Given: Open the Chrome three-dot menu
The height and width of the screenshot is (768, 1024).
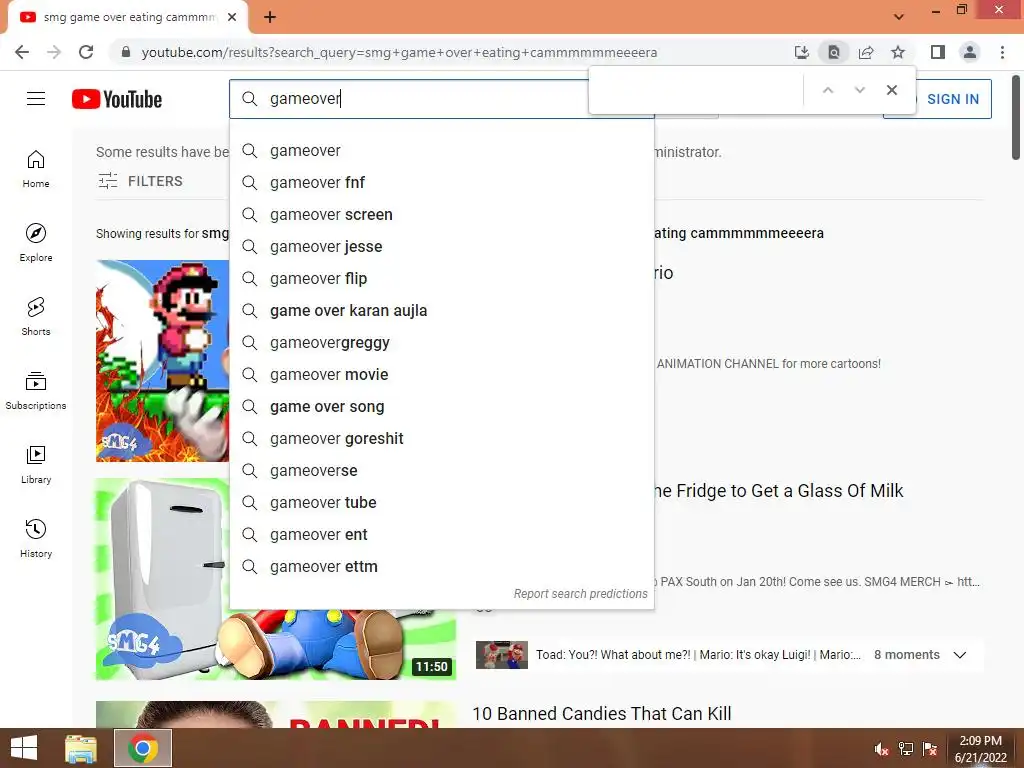Looking at the screenshot, I should point(1002,52).
